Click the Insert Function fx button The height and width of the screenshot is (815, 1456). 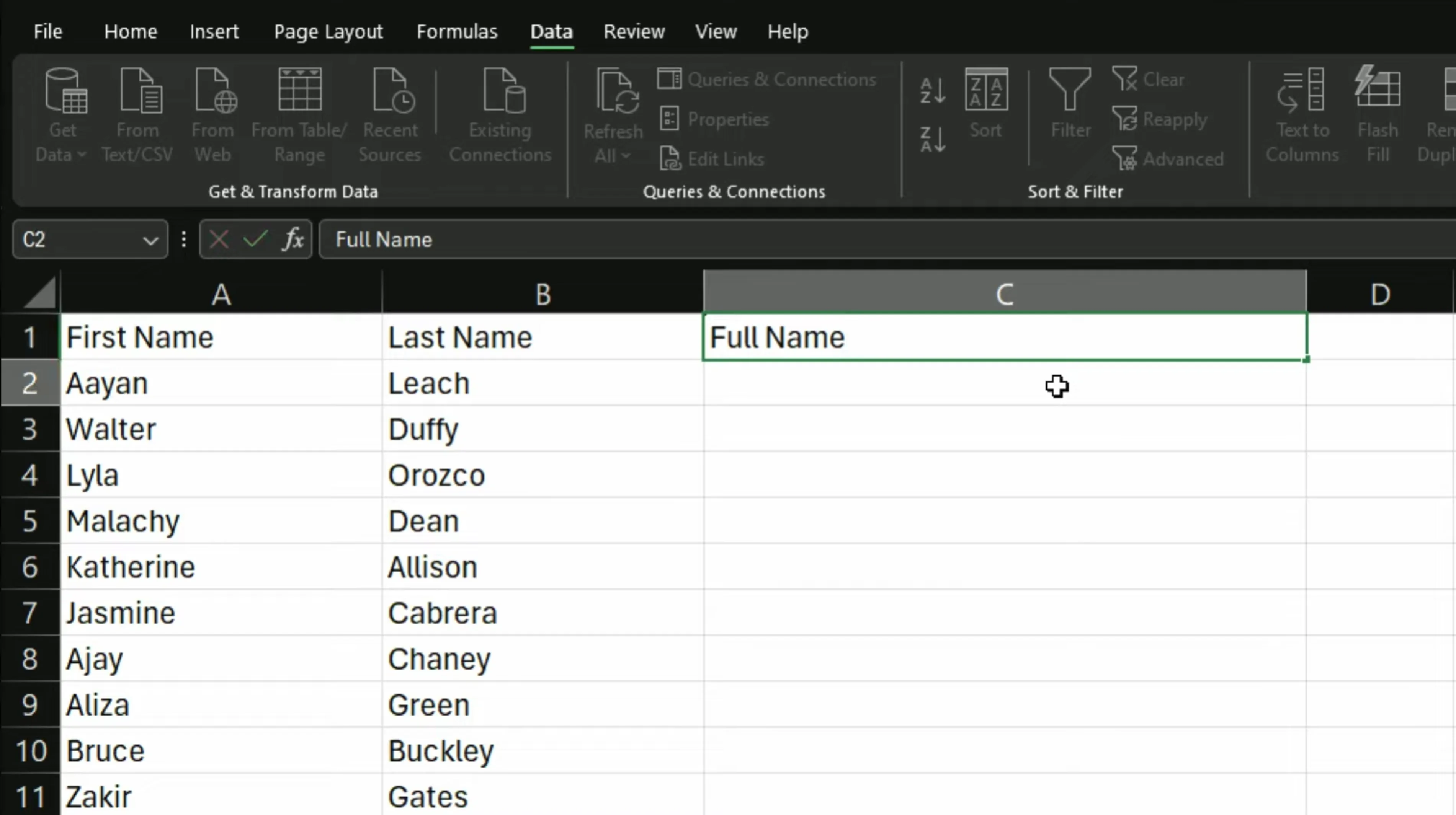pos(293,240)
